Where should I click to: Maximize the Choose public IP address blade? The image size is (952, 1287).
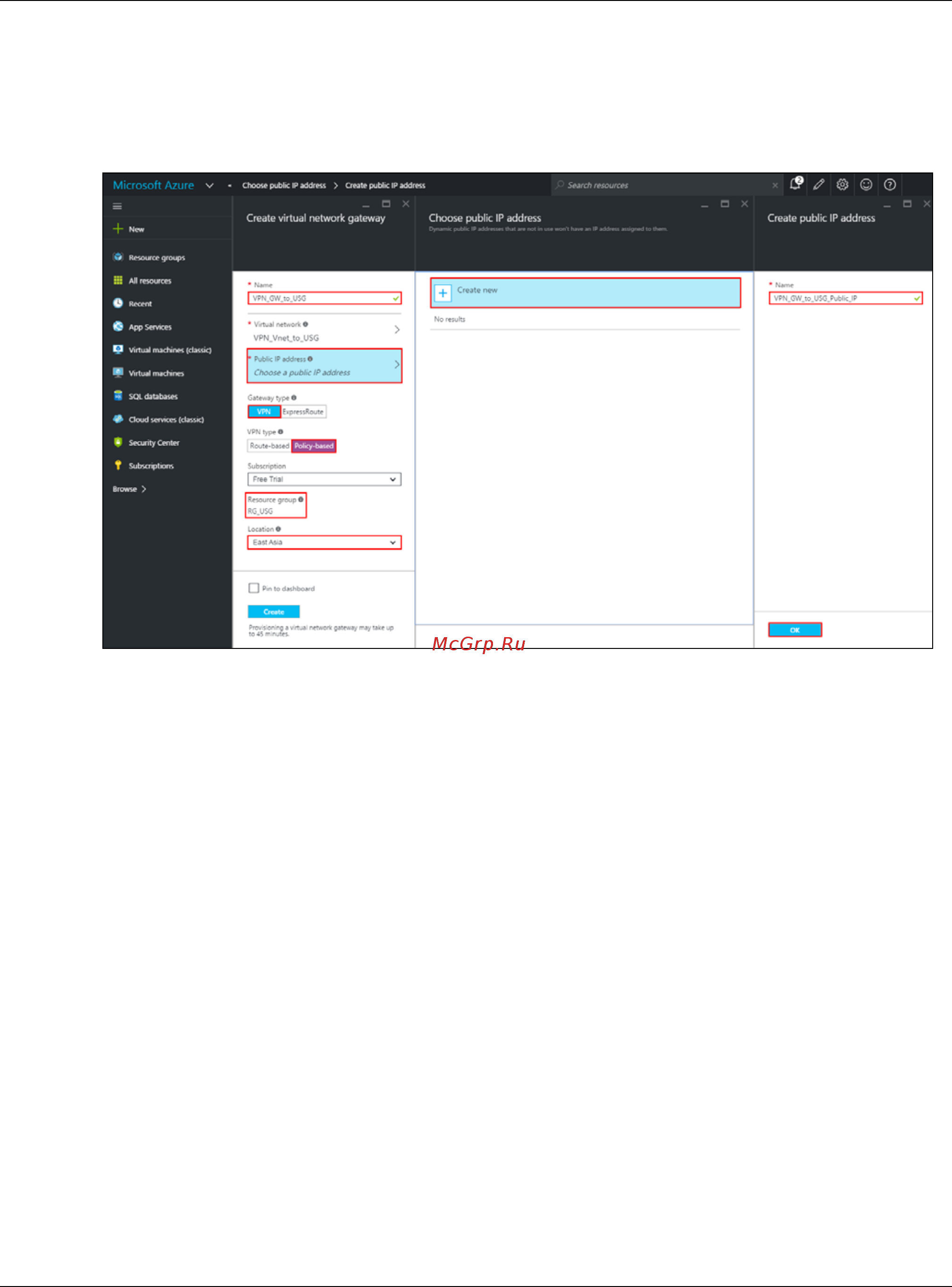(725, 203)
